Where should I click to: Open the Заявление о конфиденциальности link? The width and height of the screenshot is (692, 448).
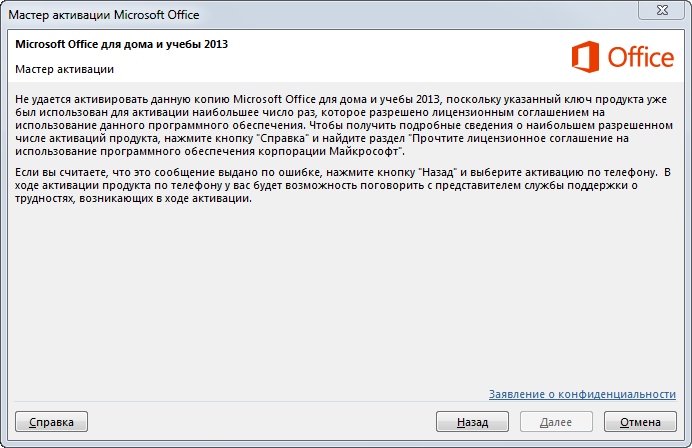tap(582, 394)
